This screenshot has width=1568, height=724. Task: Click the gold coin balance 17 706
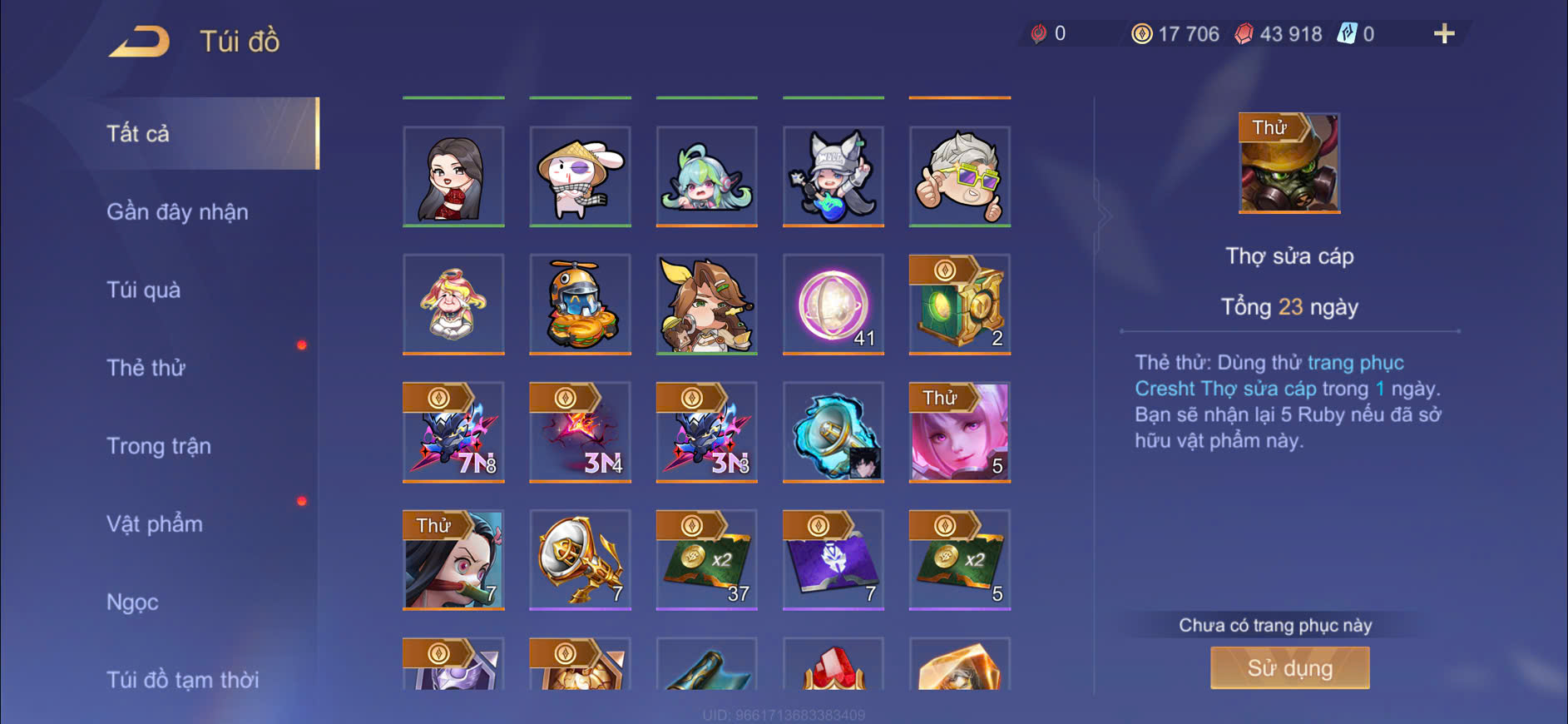click(1175, 34)
